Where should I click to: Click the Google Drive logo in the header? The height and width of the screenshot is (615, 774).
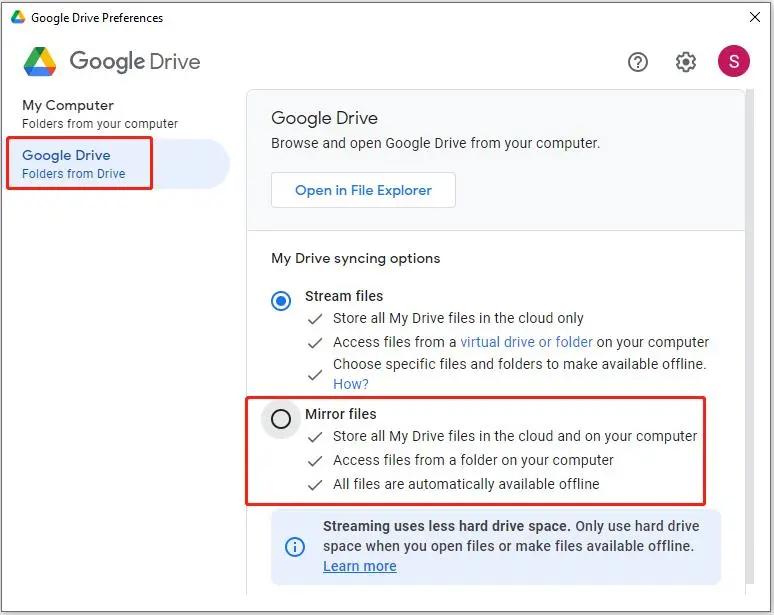pos(112,62)
